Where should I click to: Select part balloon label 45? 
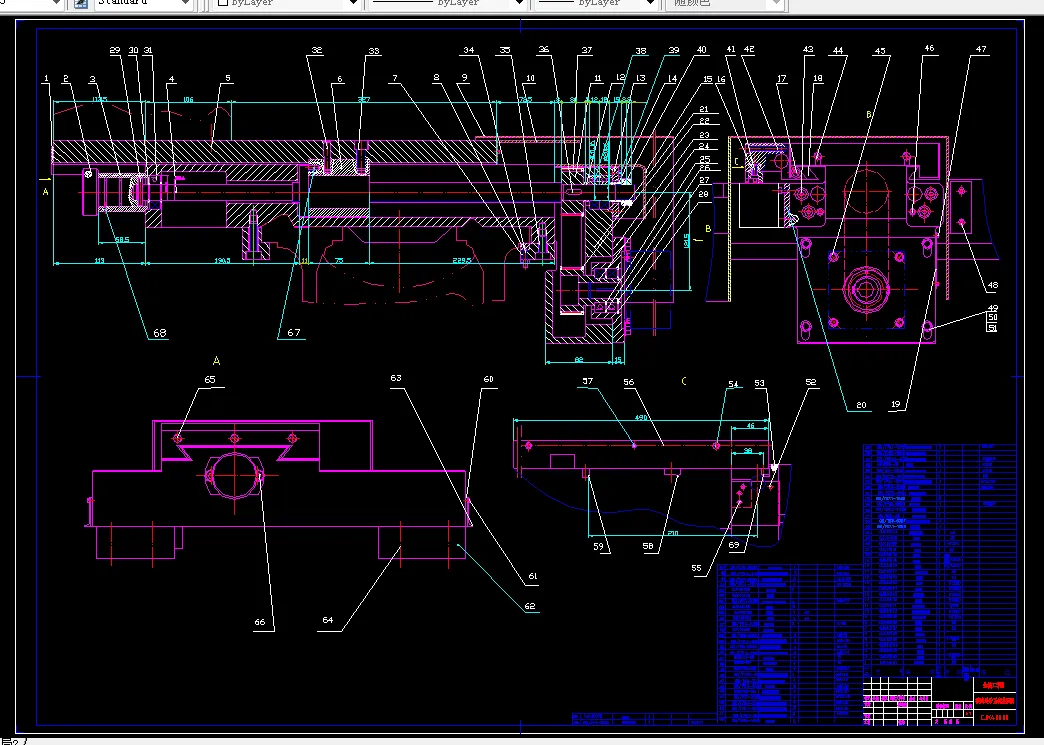[880, 51]
